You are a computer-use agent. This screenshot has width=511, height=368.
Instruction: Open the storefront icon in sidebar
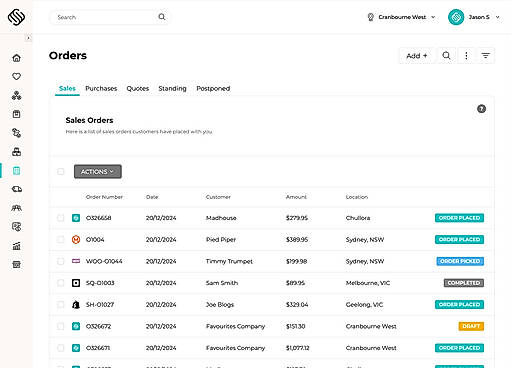coord(16,265)
